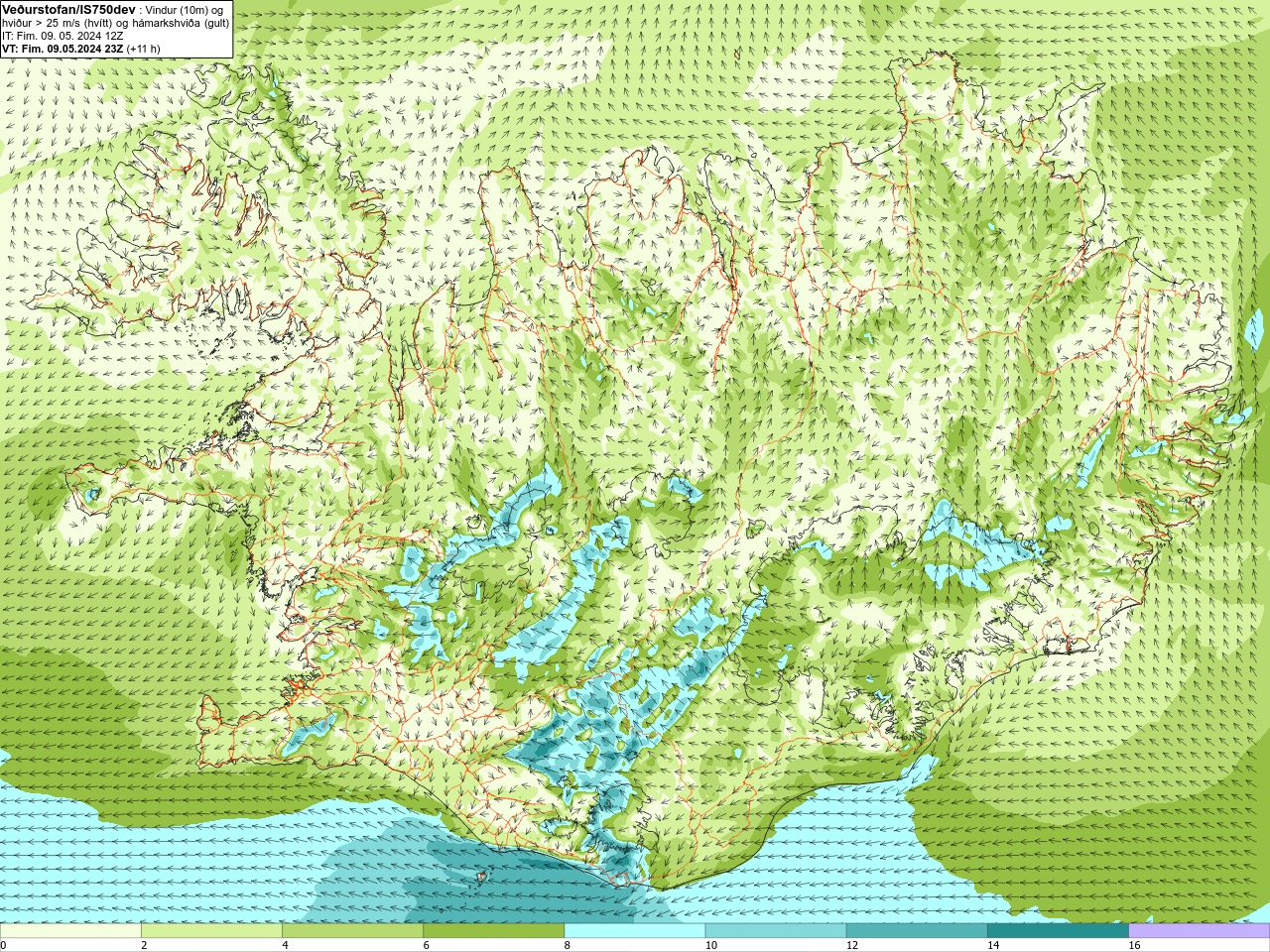Click the legend scale label '2'
This screenshot has width=1270, height=952.
point(144,945)
